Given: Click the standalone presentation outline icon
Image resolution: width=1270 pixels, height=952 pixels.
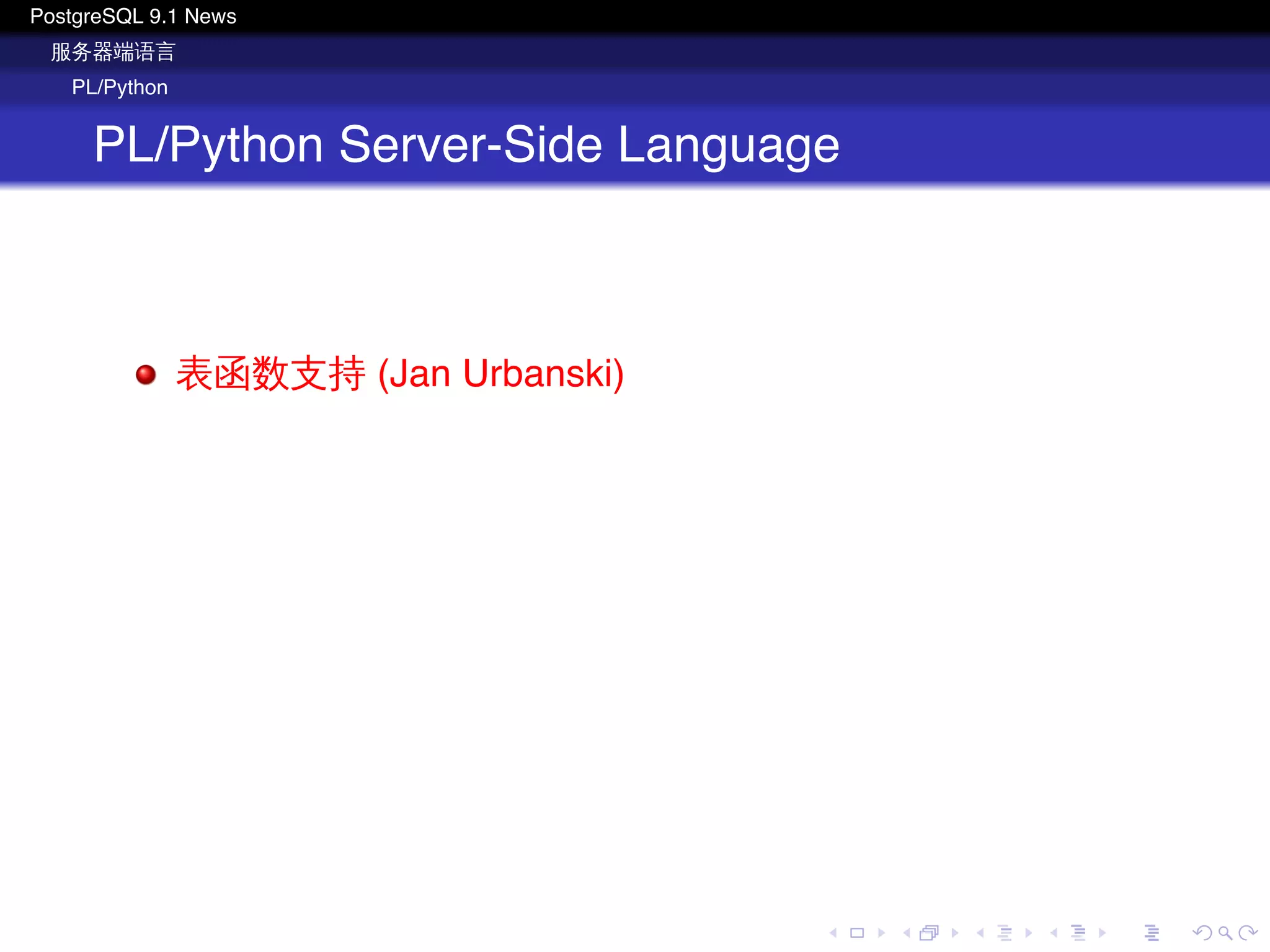Looking at the screenshot, I should pyautogui.click(x=1152, y=932).
